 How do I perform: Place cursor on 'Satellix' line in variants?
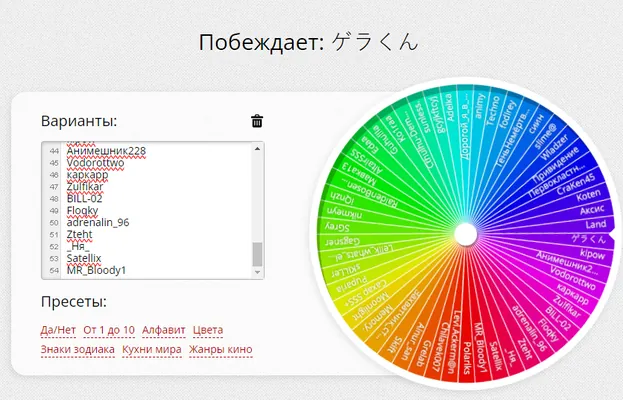pos(84,258)
